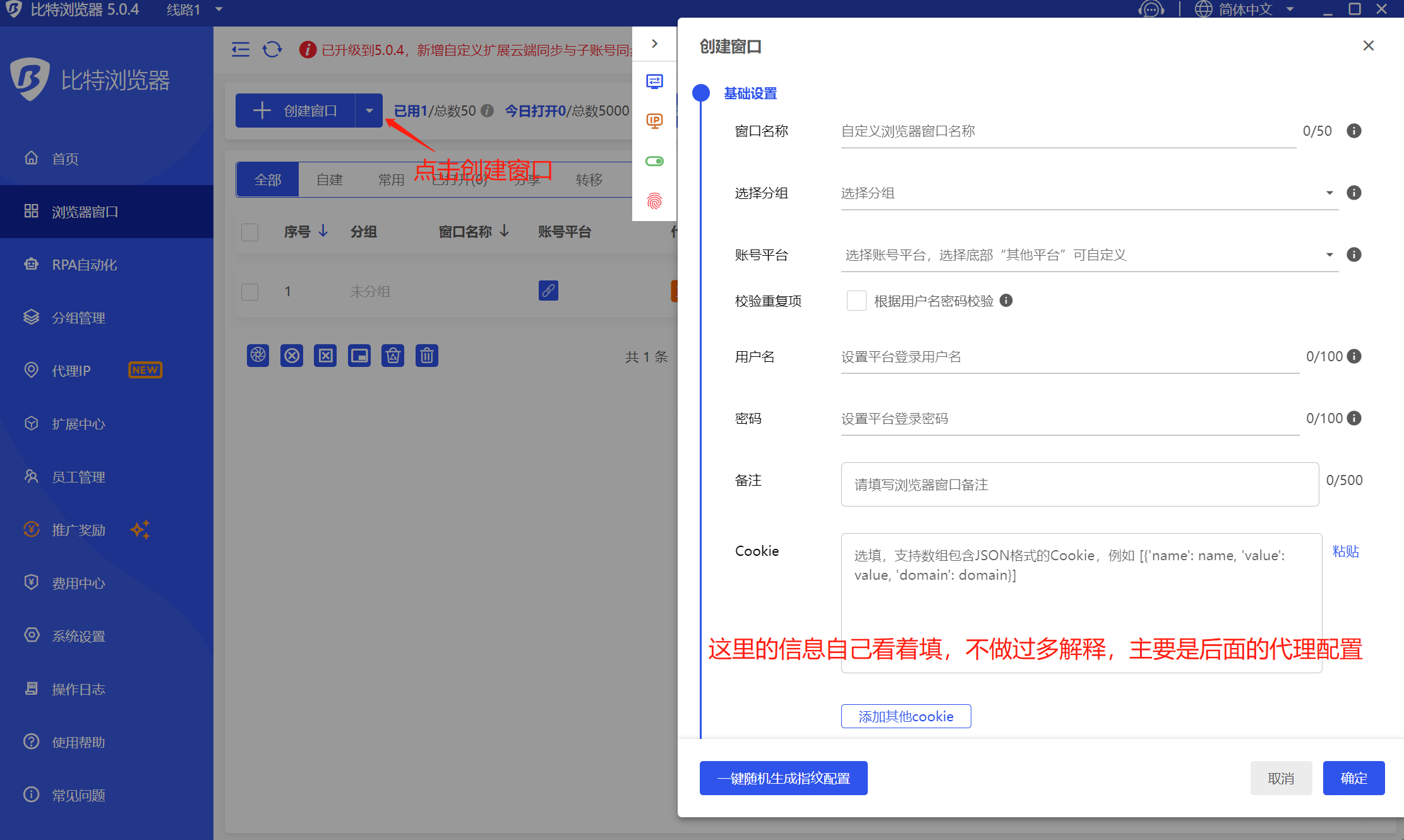Screen dimensions: 1404x840
Task: Open 分组管理 in sidebar
Action: [107, 318]
